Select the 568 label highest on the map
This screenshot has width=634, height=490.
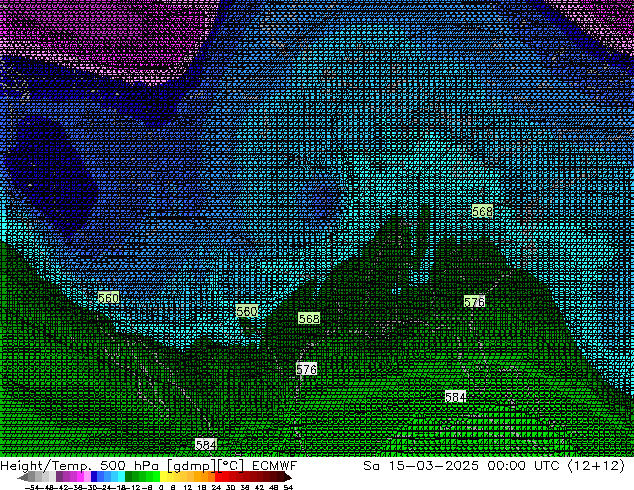pos(482,211)
